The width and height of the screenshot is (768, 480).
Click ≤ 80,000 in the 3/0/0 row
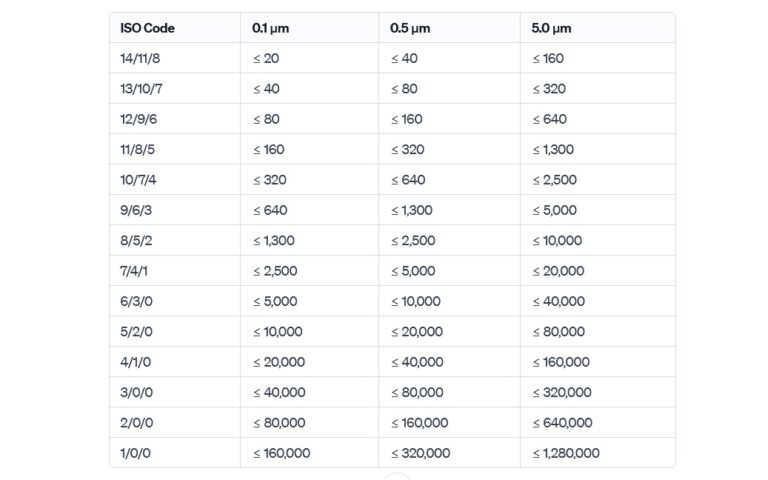(x=417, y=392)
